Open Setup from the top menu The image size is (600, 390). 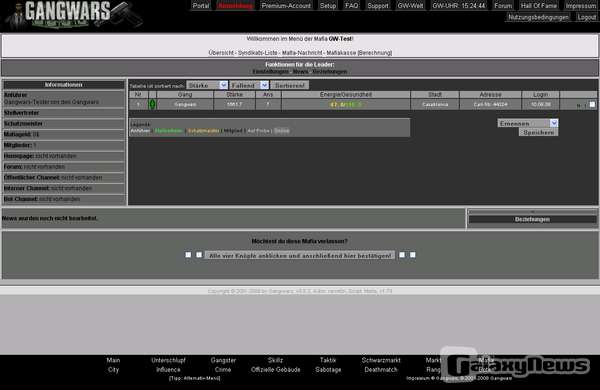pyautogui.click(x=328, y=5)
